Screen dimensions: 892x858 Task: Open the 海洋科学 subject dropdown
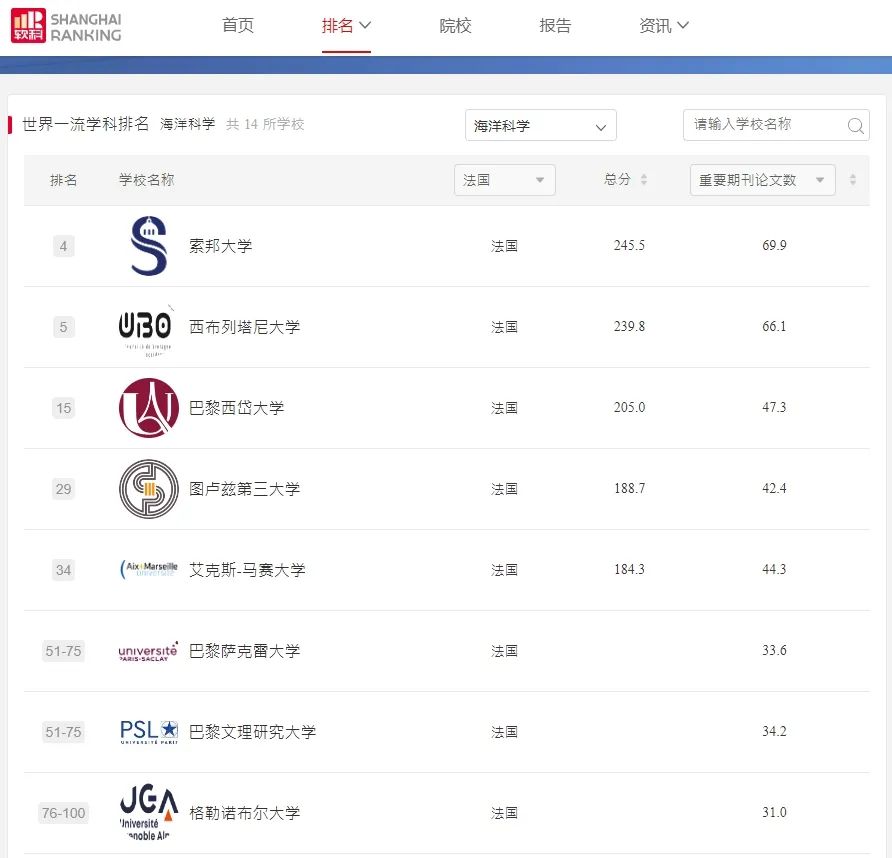pyautogui.click(x=540, y=125)
